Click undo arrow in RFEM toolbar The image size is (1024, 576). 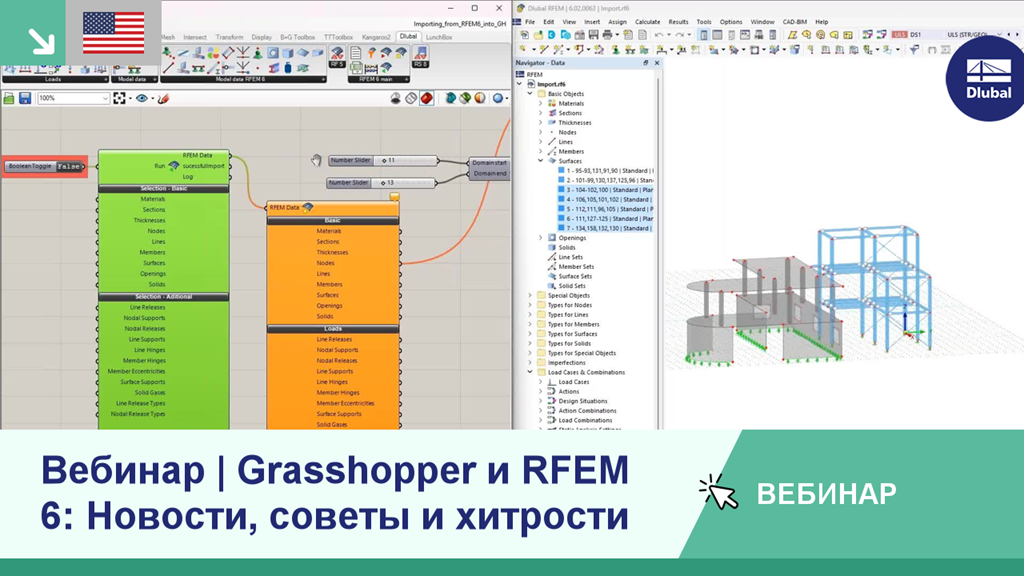pos(660,35)
